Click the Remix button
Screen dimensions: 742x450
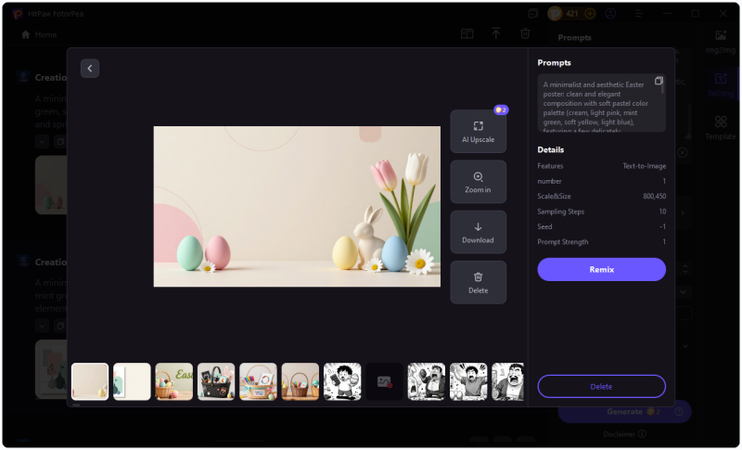point(601,269)
